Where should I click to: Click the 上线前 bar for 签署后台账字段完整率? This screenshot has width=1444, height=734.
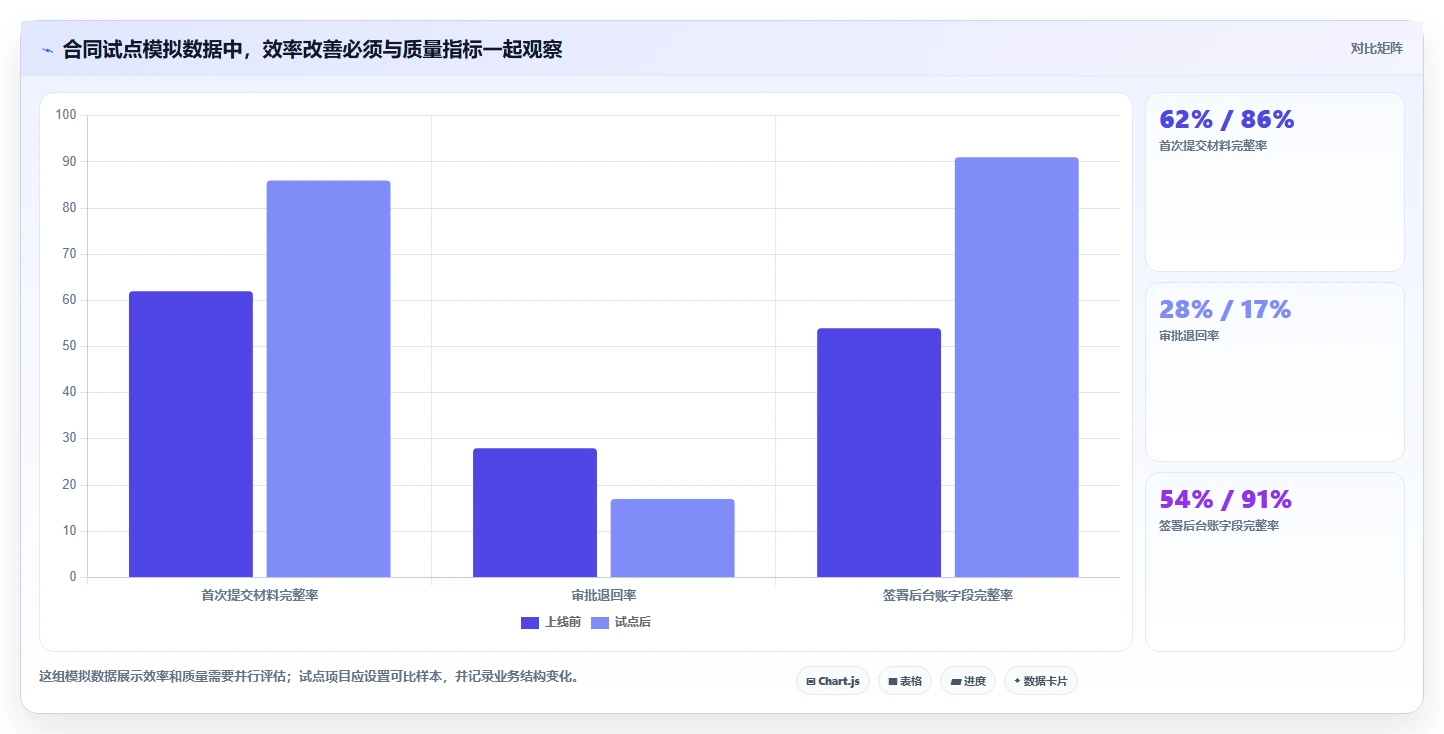click(x=879, y=453)
